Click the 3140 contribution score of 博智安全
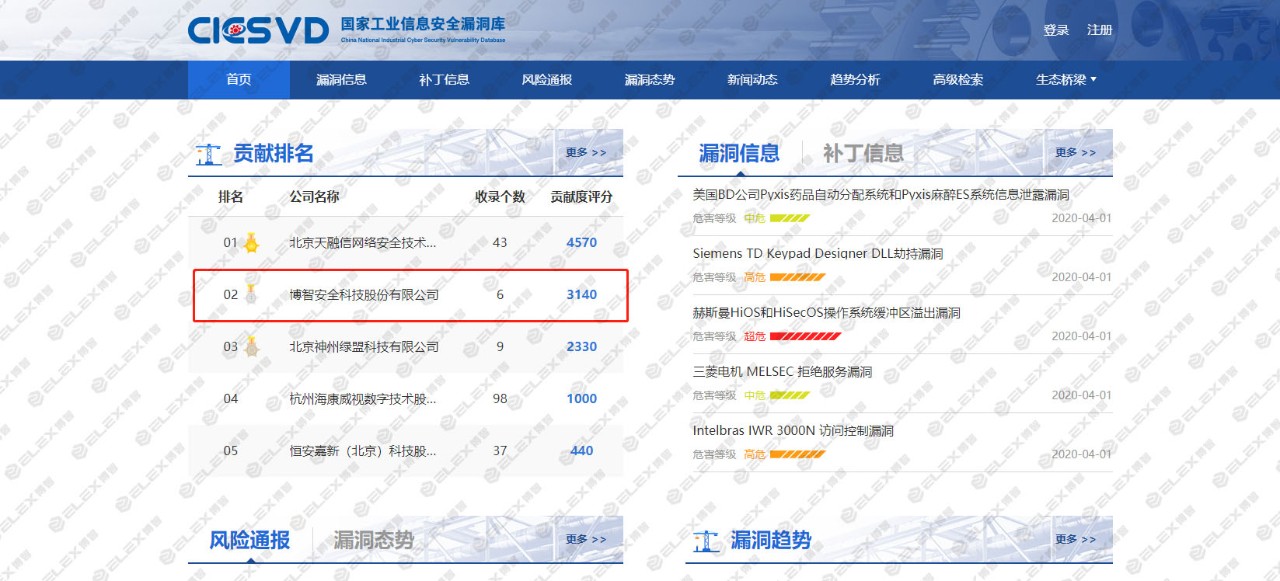 [581, 294]
